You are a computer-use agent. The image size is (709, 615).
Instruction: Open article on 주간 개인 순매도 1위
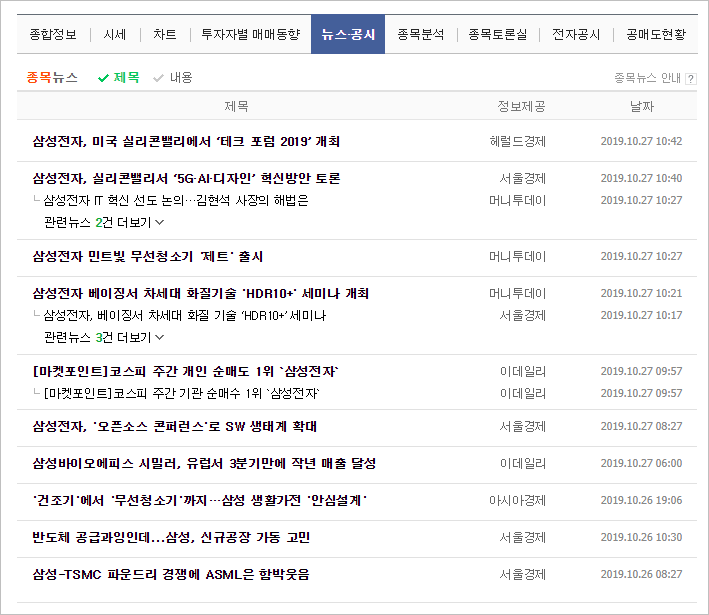[185, 371]
